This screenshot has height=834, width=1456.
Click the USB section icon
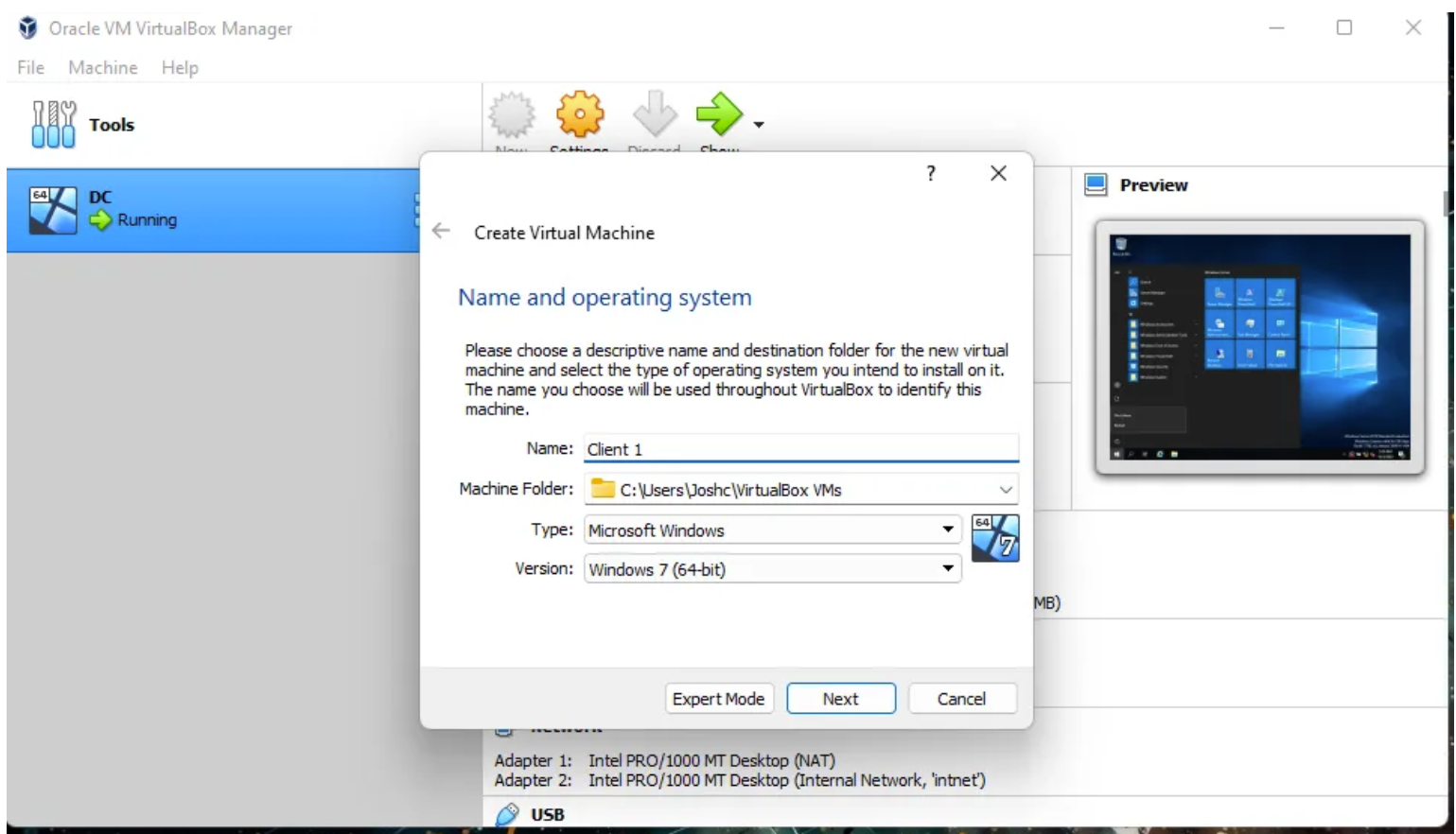(508, 814)
